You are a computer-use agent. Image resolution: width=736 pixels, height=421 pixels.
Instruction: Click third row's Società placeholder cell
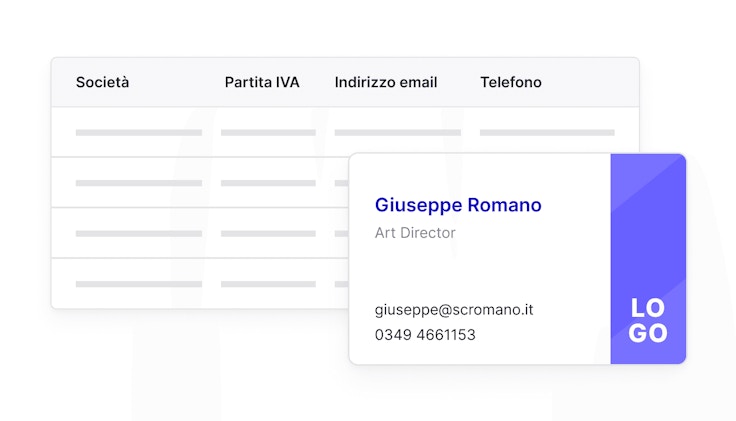pos(138,233)
